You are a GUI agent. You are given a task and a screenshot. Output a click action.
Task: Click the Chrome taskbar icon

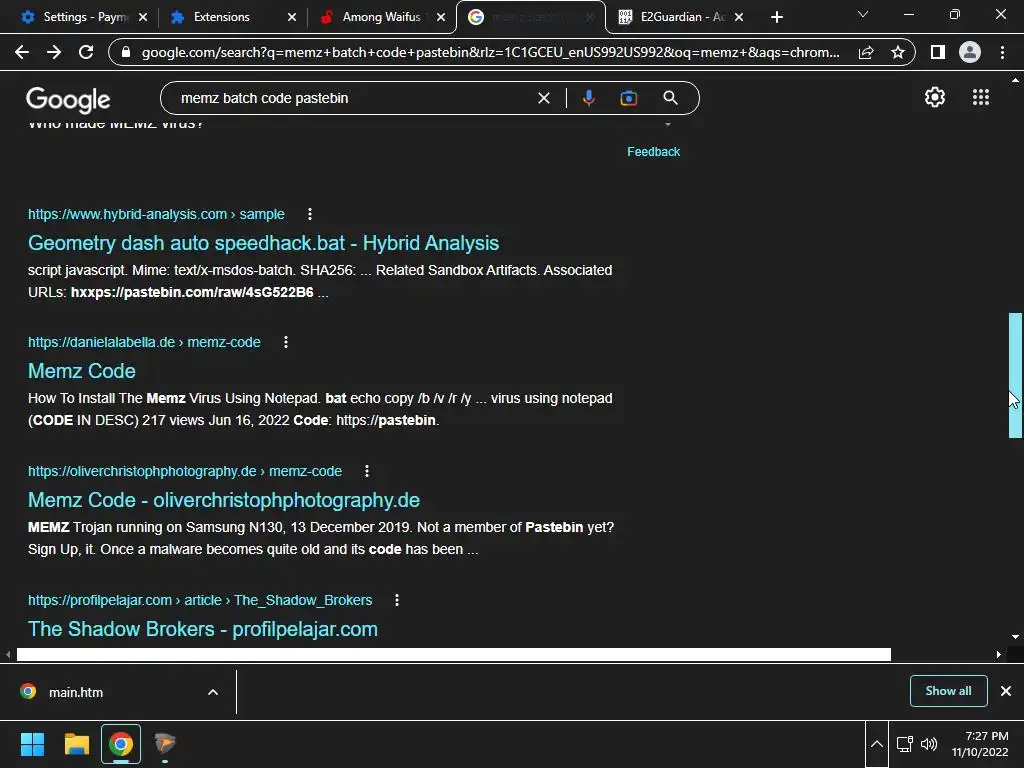point(121,744)
